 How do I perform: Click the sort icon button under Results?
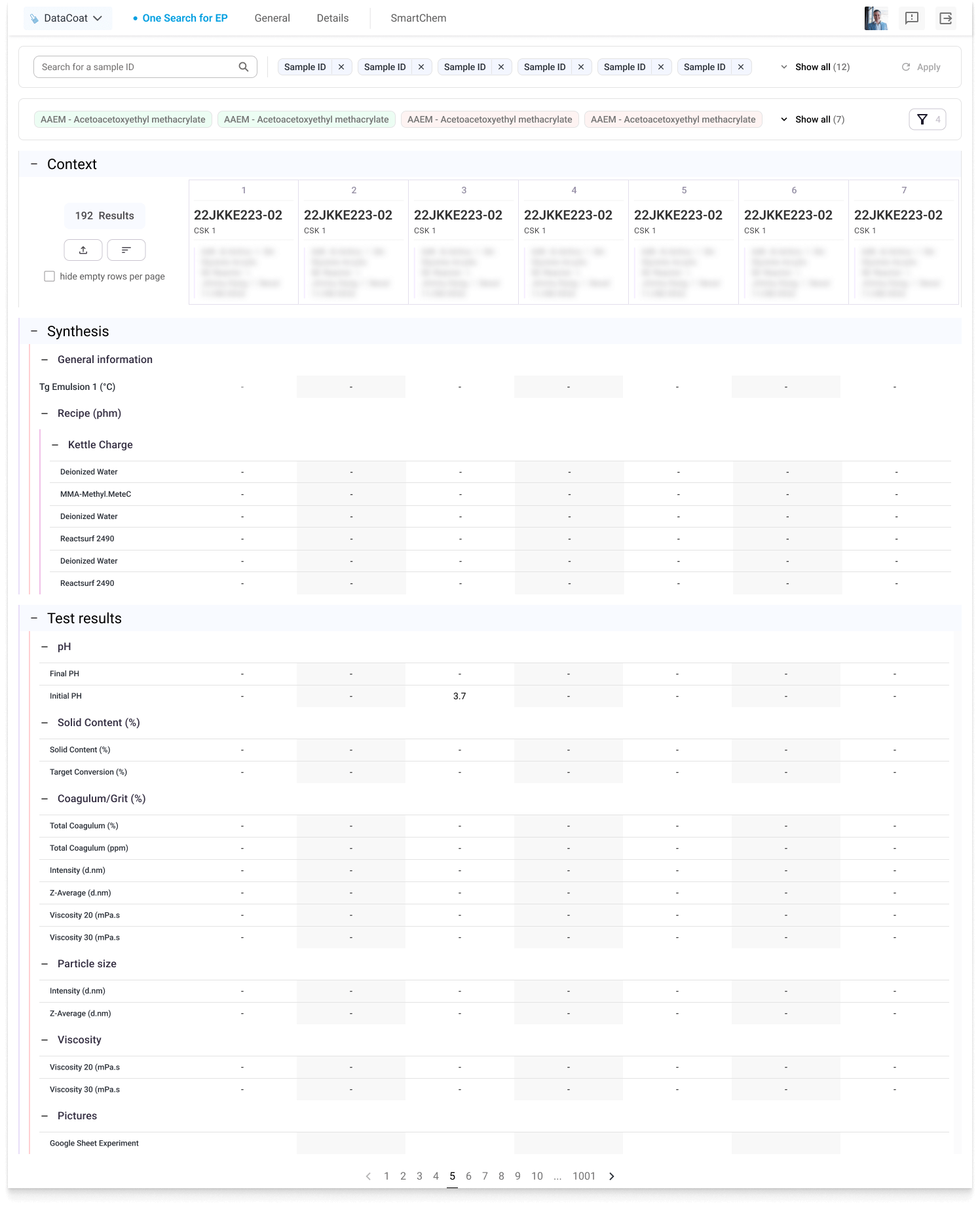click(x=126, y=250)
